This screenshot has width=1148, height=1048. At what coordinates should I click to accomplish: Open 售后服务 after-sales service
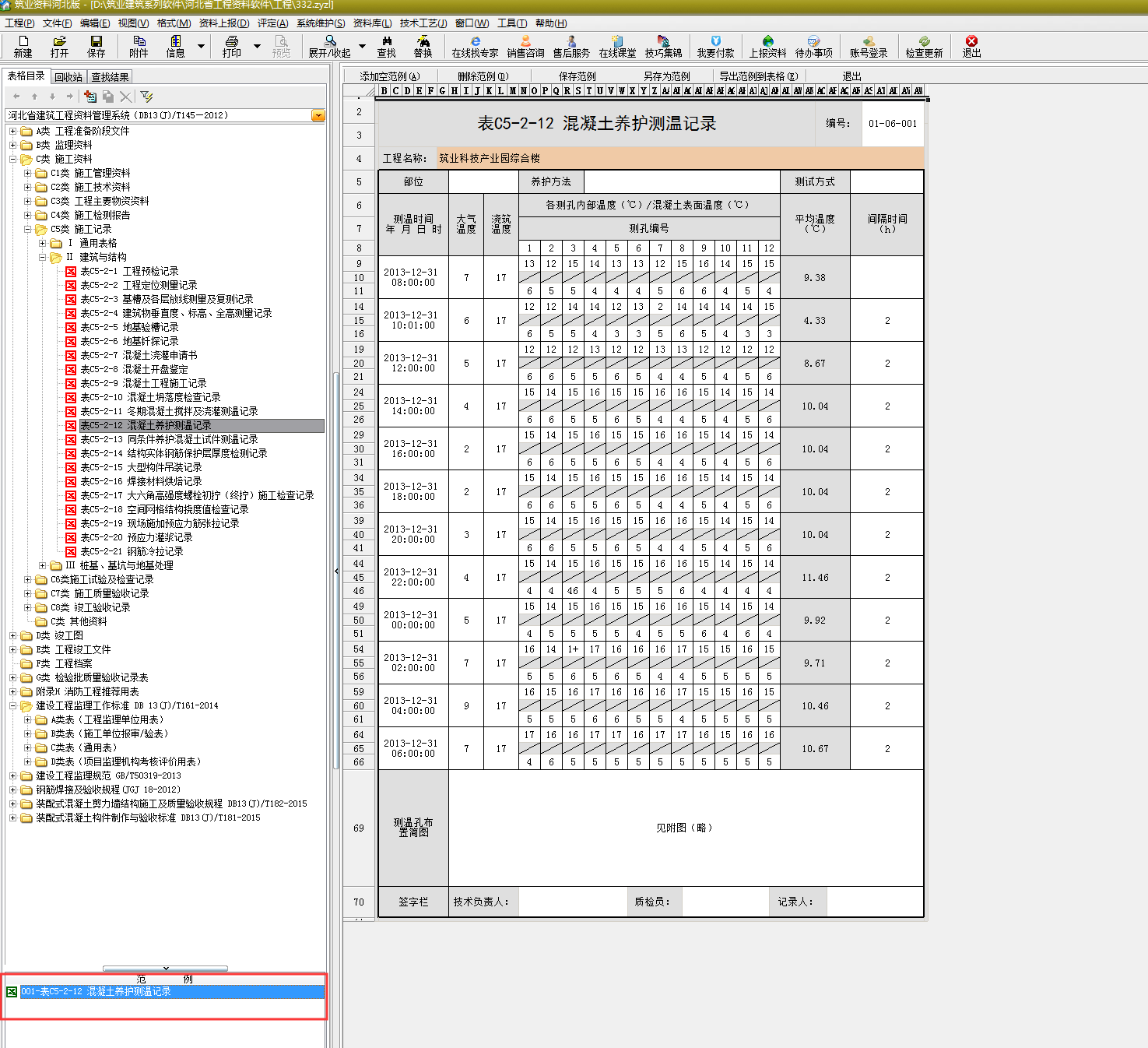(571, 47)
